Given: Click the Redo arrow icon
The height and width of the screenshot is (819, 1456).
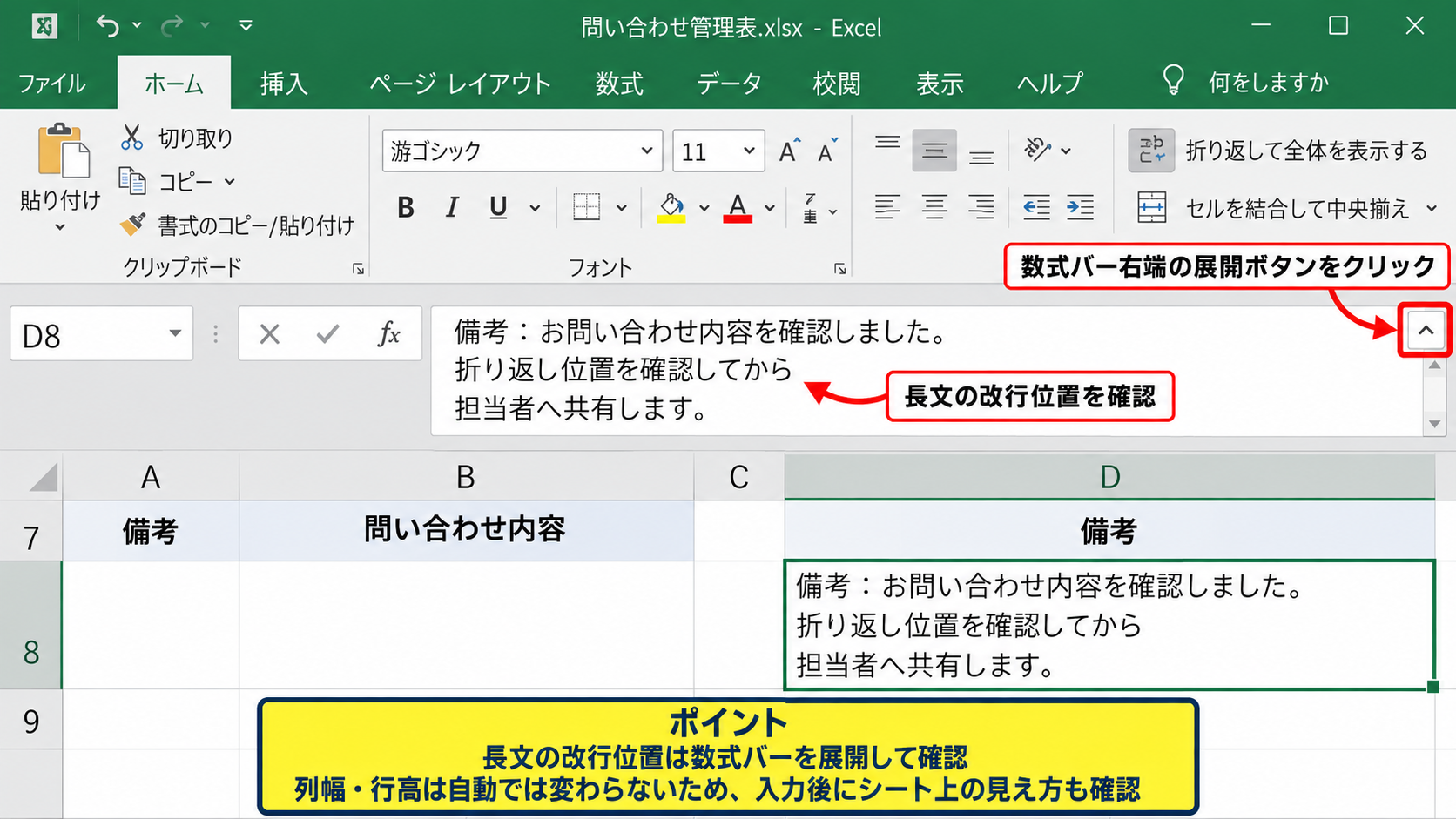Looking at the screenshot, I should coord(172,26).
